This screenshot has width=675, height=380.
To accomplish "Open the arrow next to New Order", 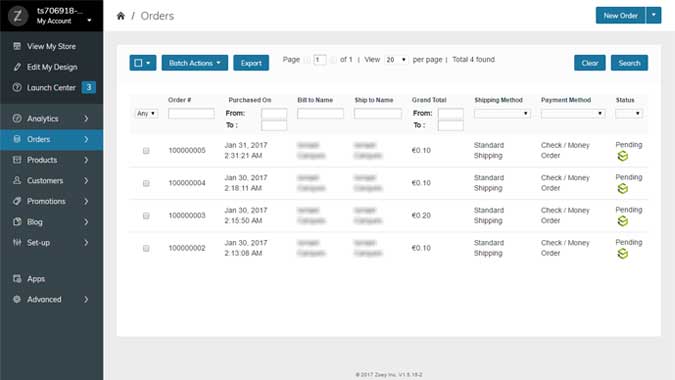I will pos(653,15).
